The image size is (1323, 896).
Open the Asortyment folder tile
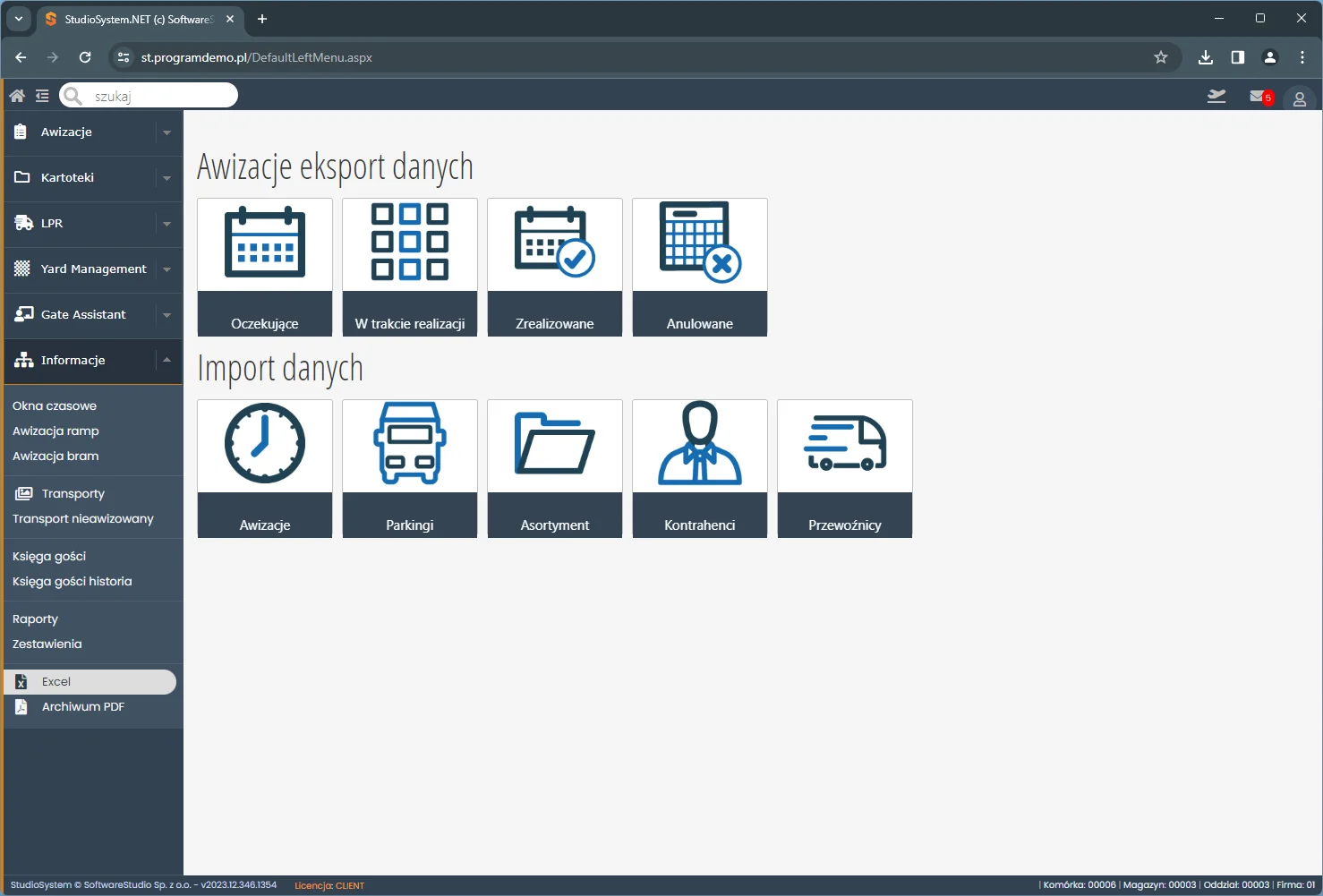tap(555, 469)
